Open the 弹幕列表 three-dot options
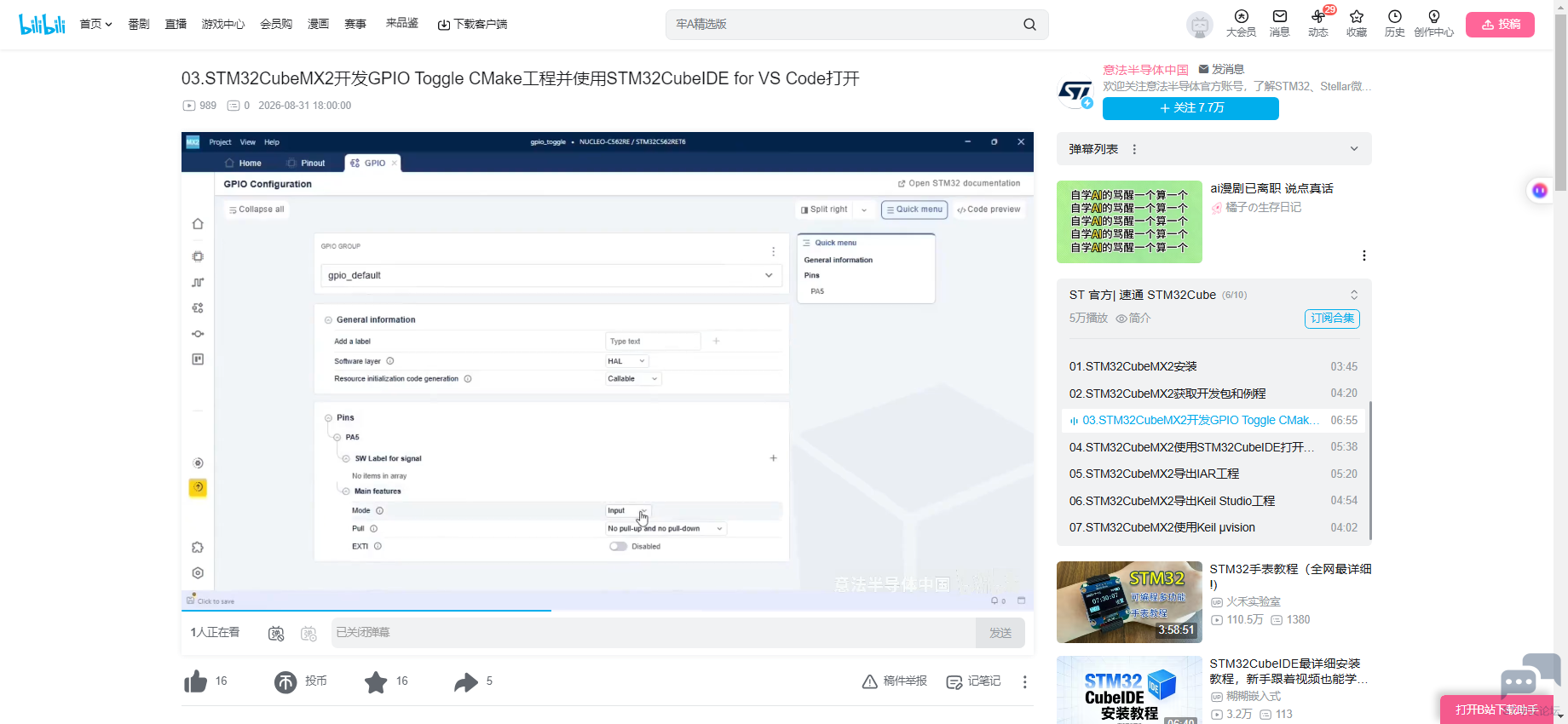 (x=1134, y=149)
